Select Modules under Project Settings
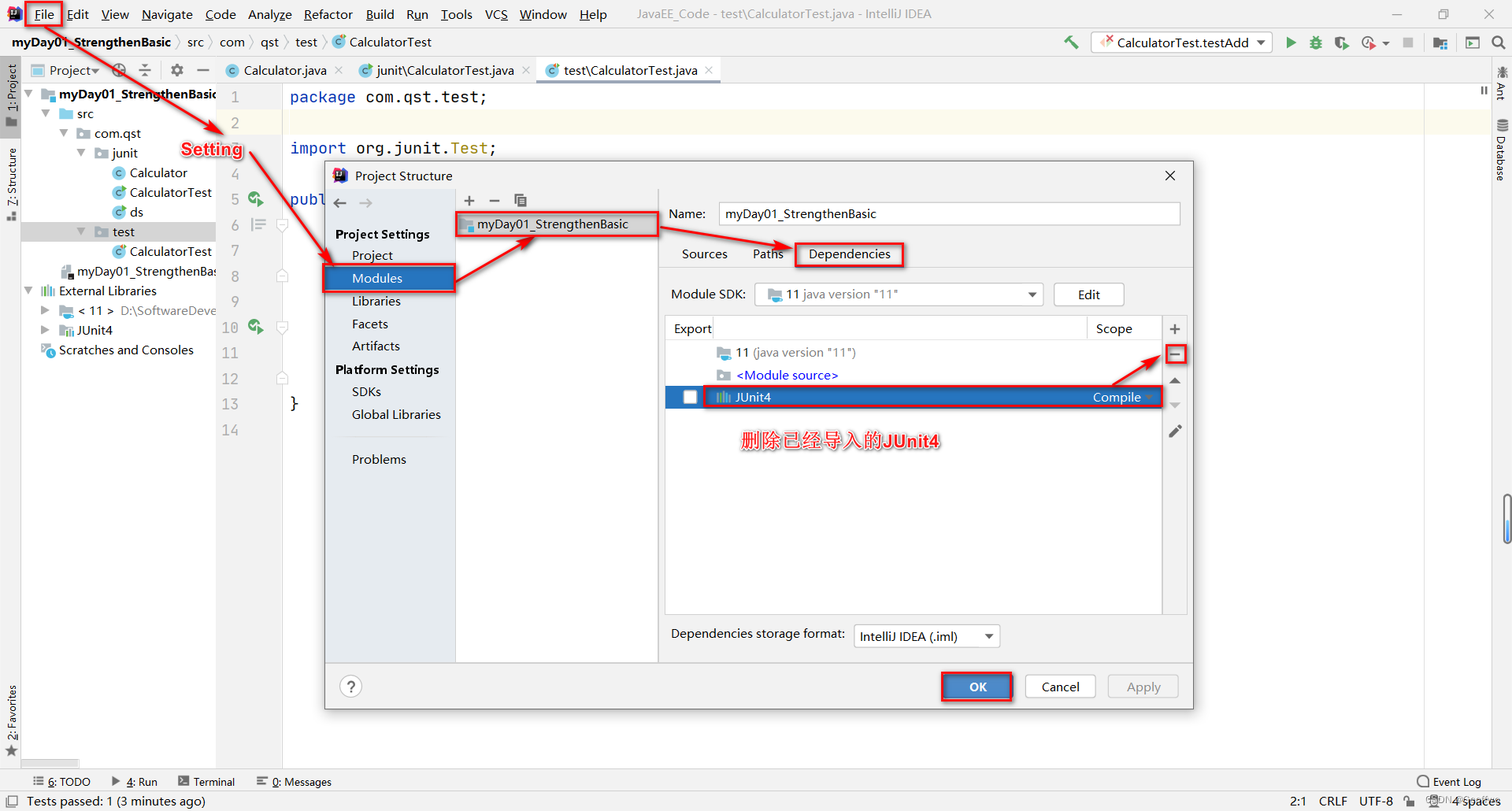Image resolution: width=1512 pixels, height=811 pixels. pyautogui.click(x=390, y=278)
